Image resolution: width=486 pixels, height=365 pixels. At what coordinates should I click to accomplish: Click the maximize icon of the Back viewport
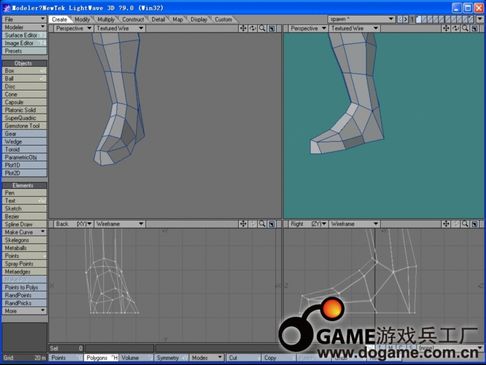pos(272,224)
